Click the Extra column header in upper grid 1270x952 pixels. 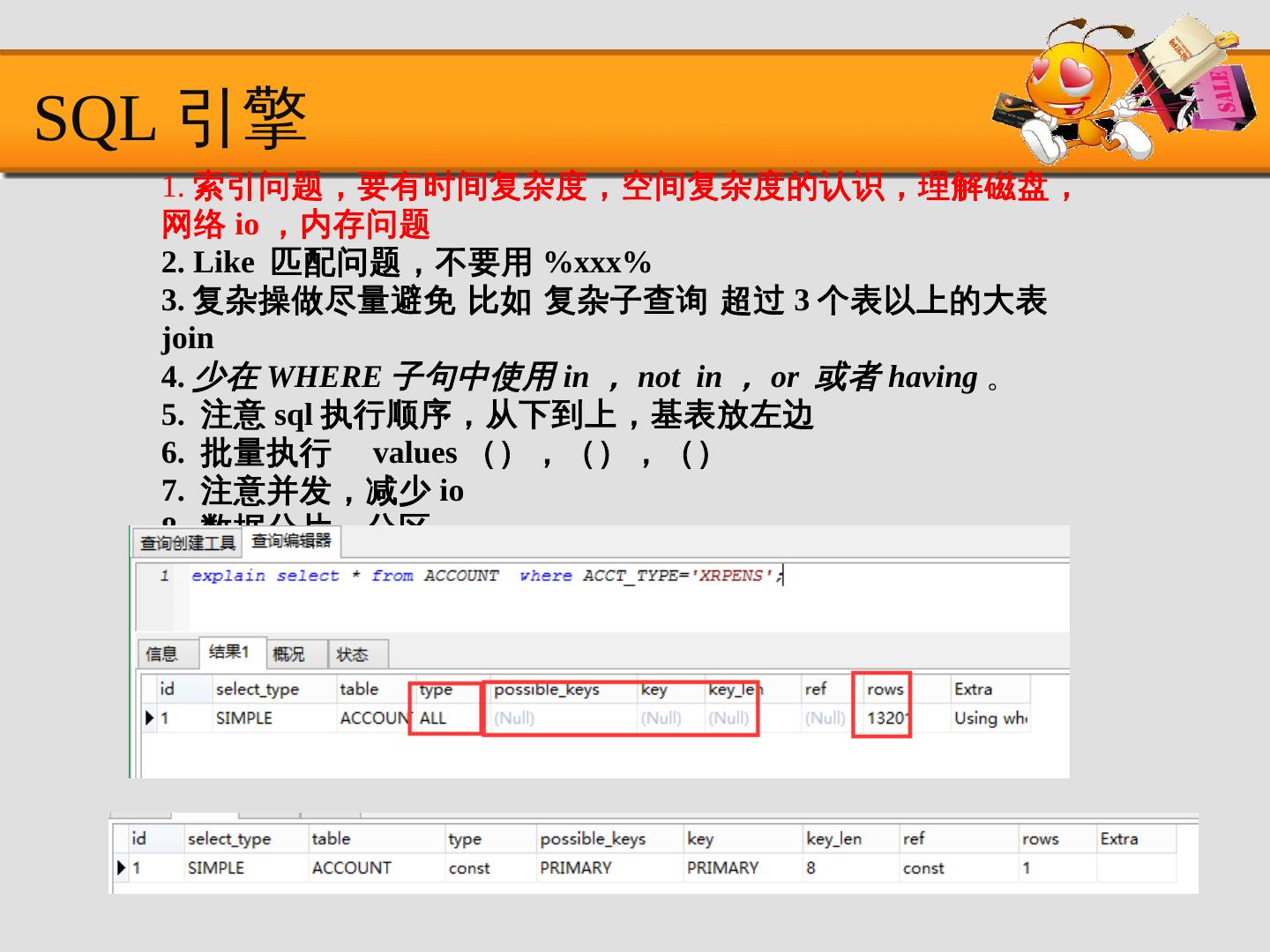coord(973,689)
